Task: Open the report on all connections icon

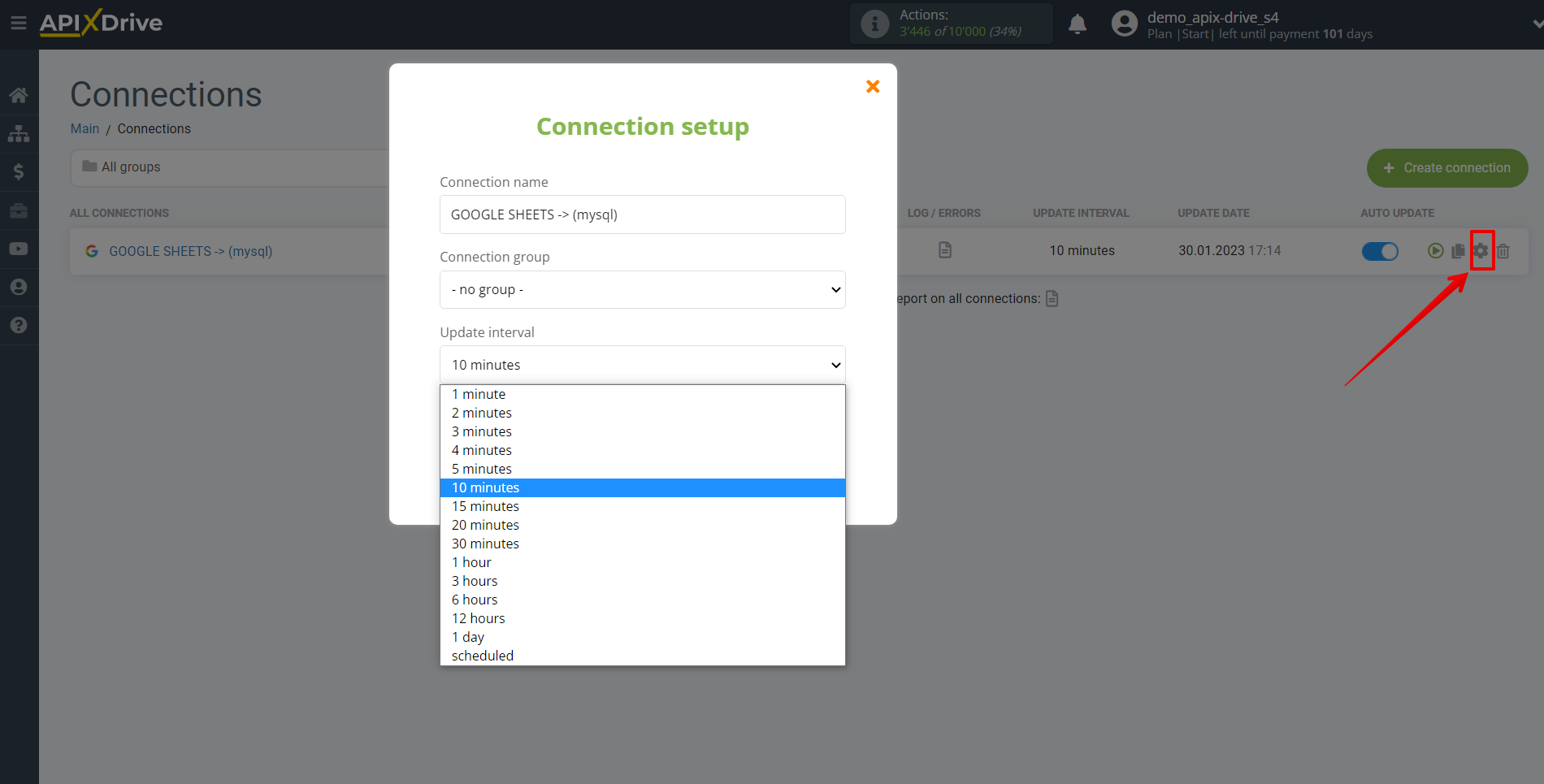Action: point(1052,298)
